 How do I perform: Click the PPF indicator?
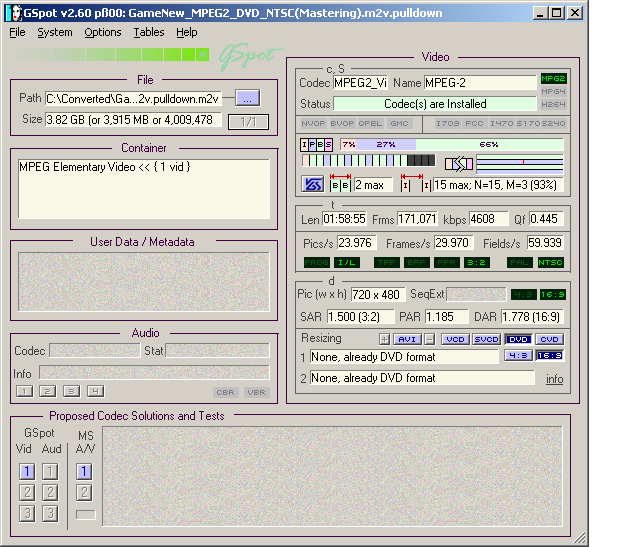coord(447,262)
